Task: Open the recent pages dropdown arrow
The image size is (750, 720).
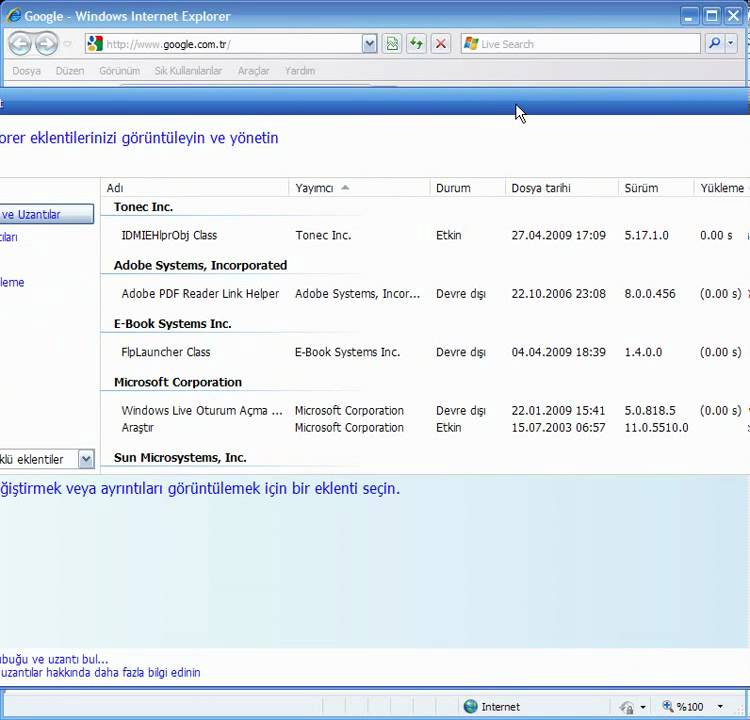Action: coord(68,44)
